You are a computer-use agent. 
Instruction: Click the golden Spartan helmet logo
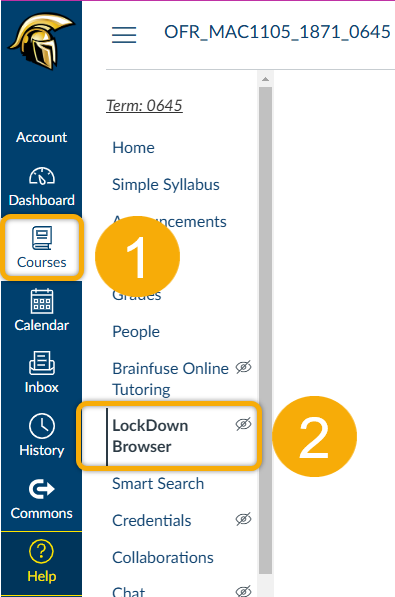click(42, 41)
